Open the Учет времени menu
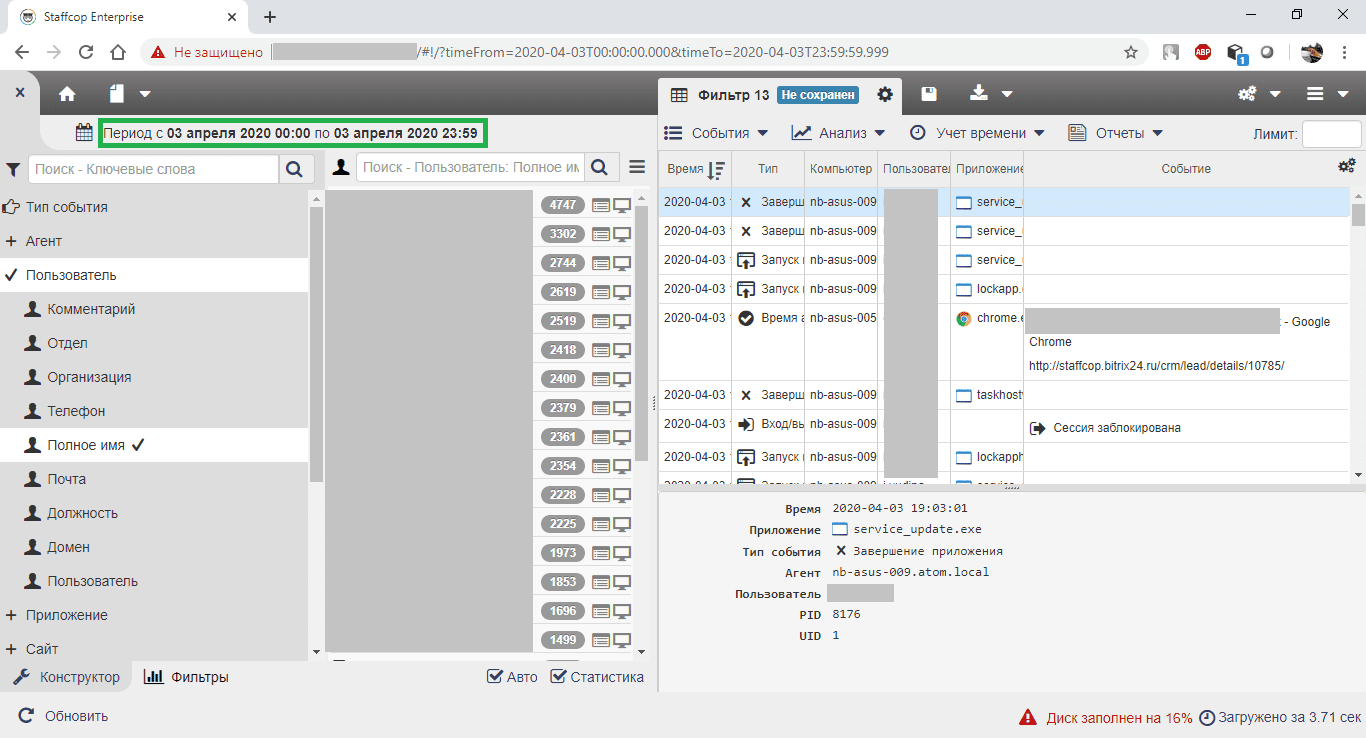Image resolution: width=1366 pixels, height=738 pixels. [977, 133]
